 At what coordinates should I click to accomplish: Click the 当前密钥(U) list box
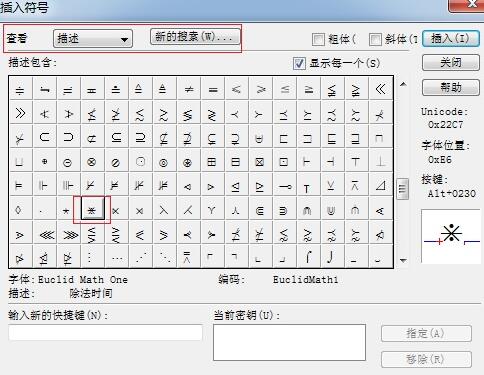289,343
